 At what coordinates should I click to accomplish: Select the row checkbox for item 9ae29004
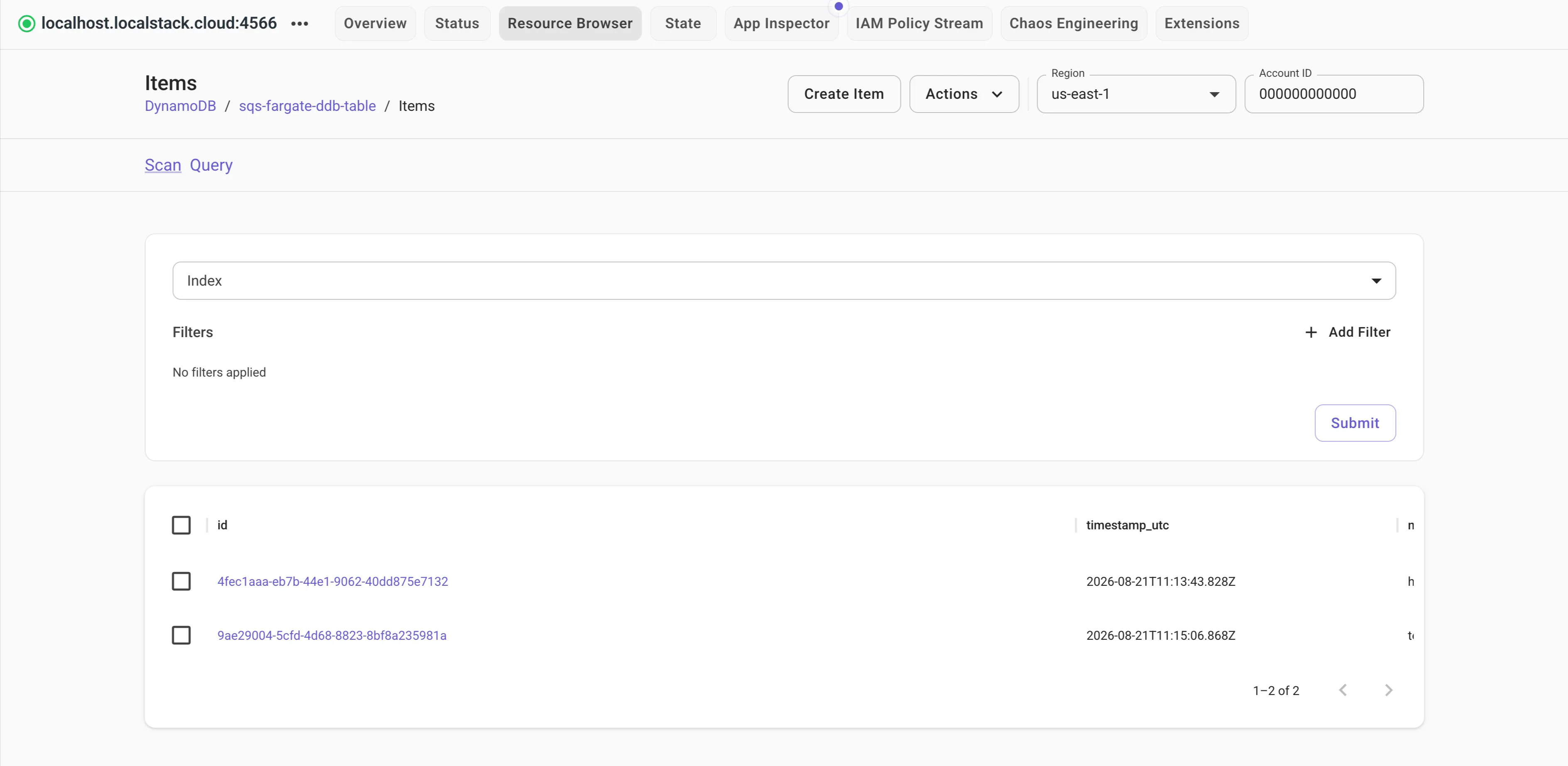[x=182, y=635]
